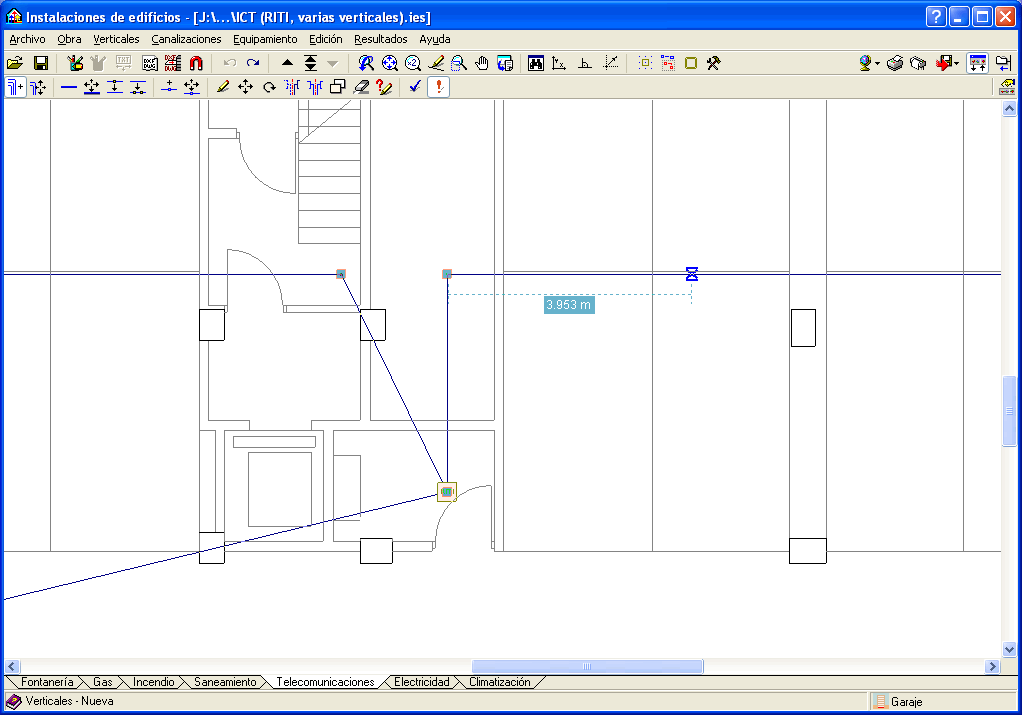Click the save diskette icon

point(41,63)
